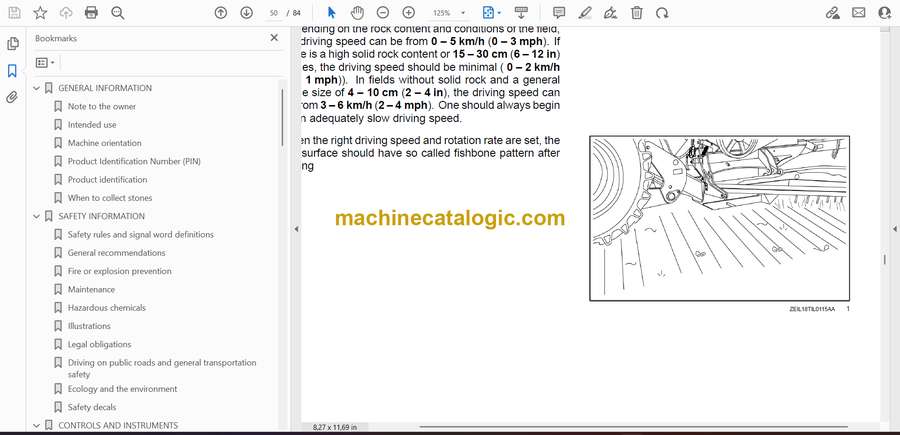The width and height of the screenshot is (900, 435).
Task: Open the Find text magnifier tool
Action: click(x=118, y=13)
